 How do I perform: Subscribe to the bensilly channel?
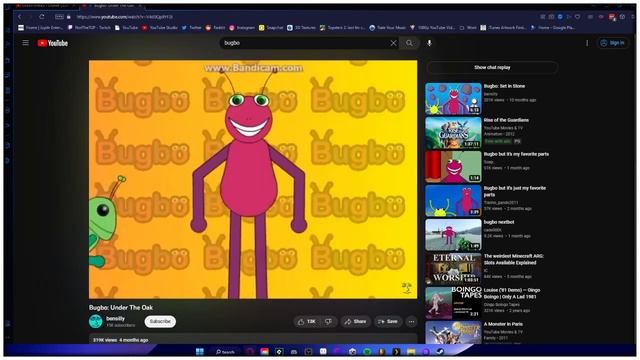160,322
